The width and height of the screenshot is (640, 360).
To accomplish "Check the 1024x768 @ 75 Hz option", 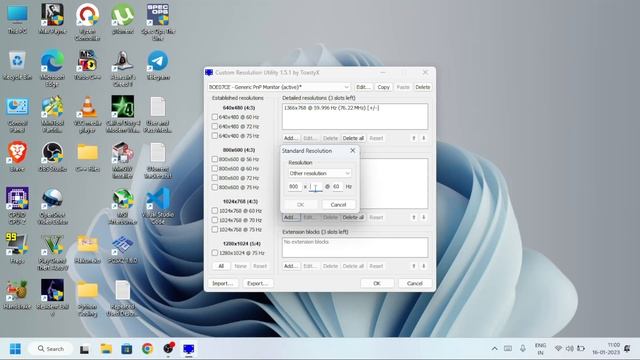I will click(x=215, y=230).
